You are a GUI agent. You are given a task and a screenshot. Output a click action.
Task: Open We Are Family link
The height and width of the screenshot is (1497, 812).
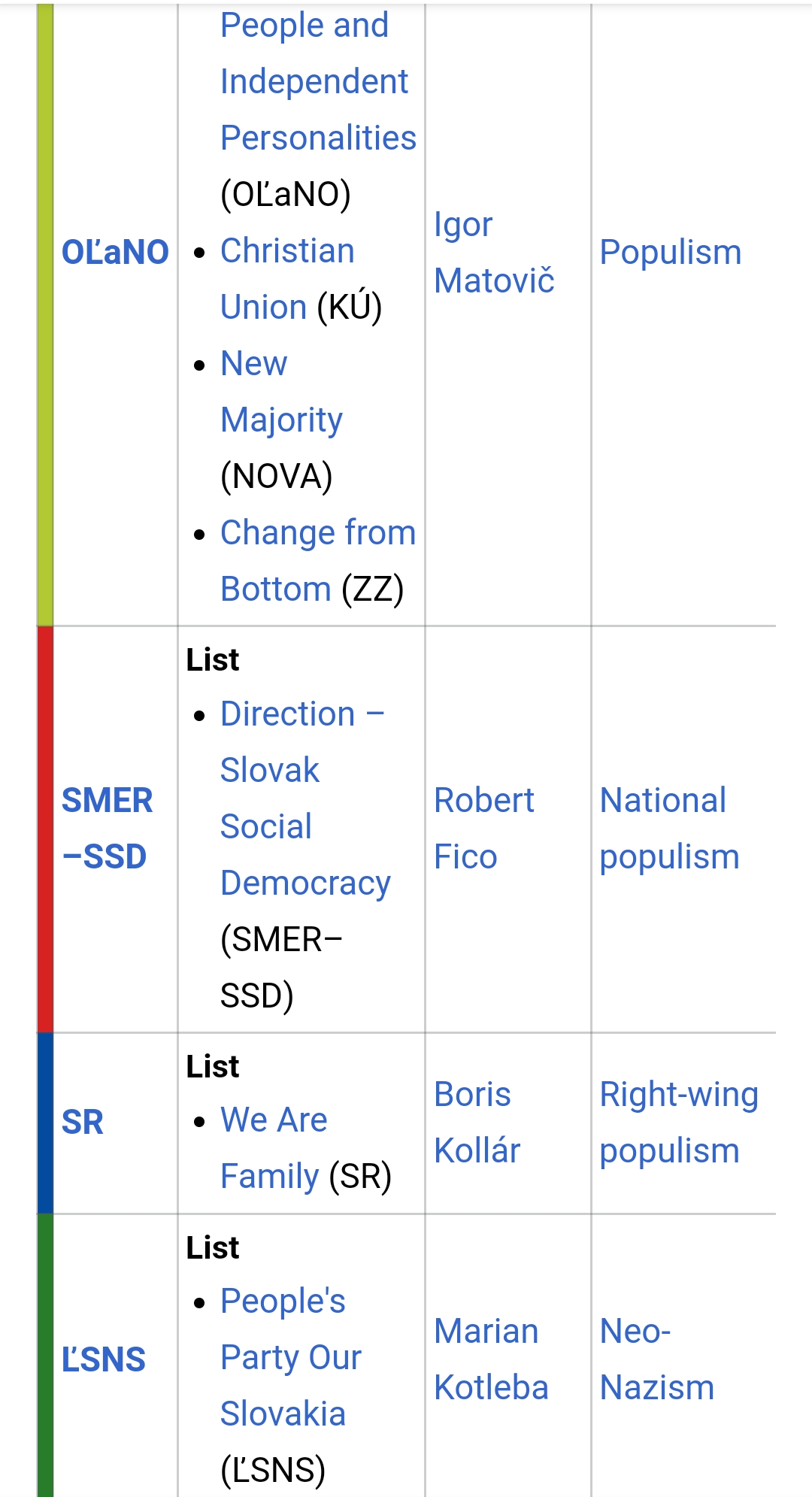(274, 1148)
